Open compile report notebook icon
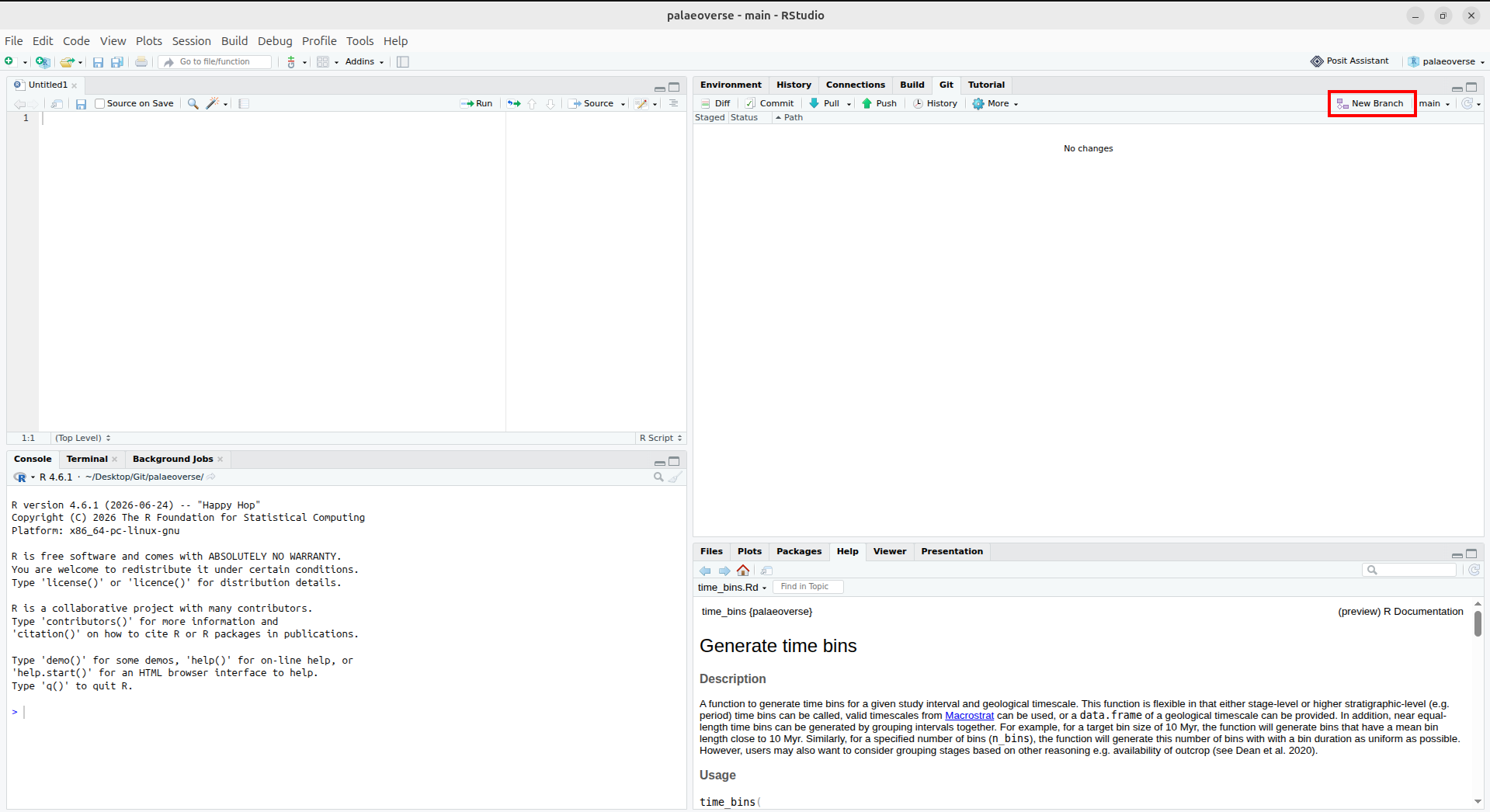The image size is (1490, 812). (x=244, y=104)
